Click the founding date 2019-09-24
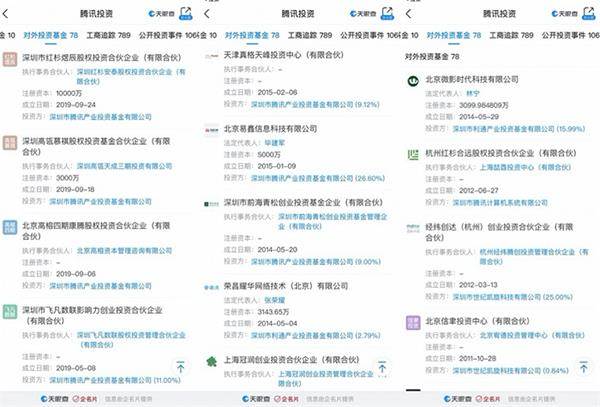600x407 pixels. 76,105
